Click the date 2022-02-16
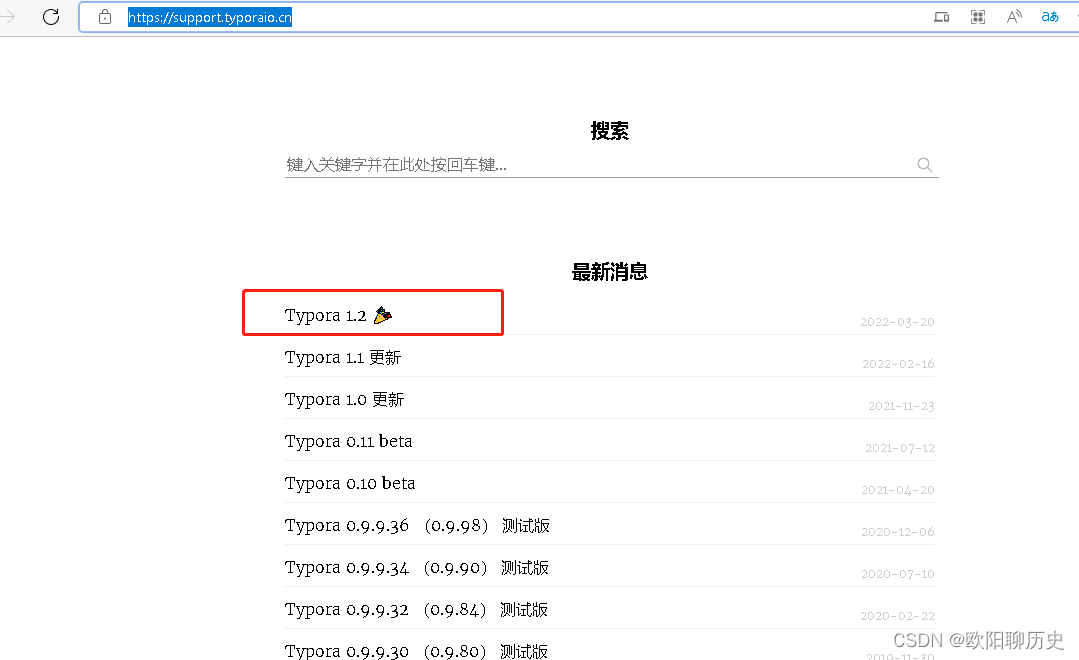Viewport: 1079px width, 660px height. tap(898, 364)
